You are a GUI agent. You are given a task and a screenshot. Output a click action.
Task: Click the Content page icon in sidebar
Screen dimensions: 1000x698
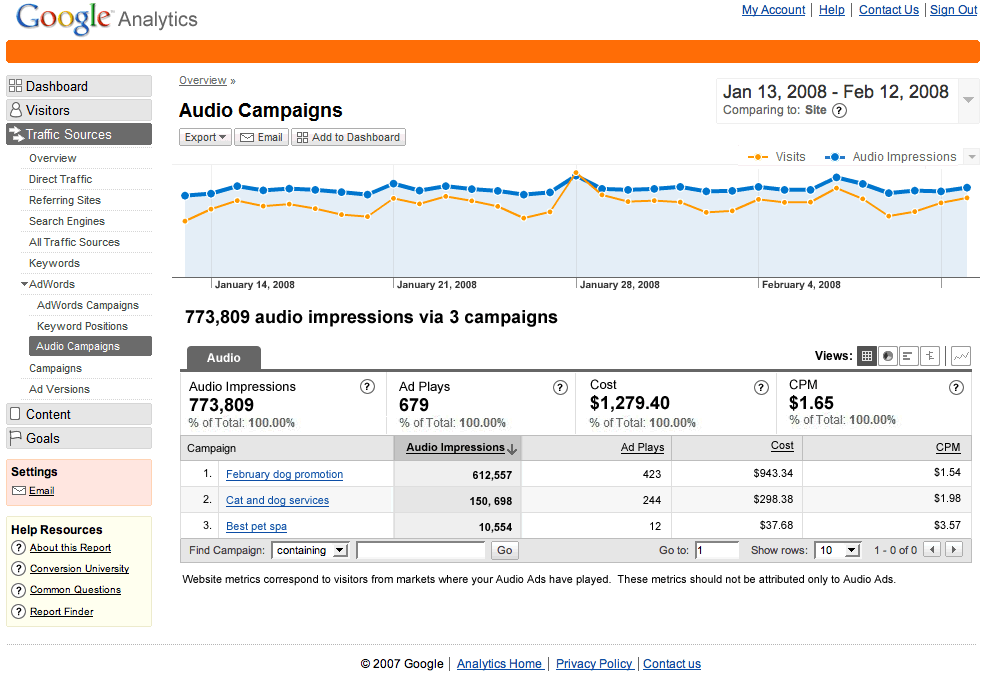(16, 413)
